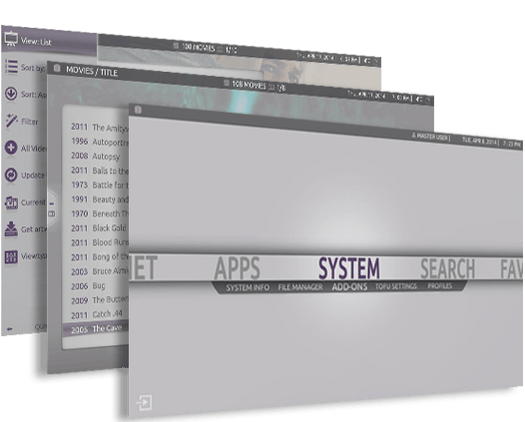Go to the SEARCH main menu item
This screenshot has width=525, height=422.
pyautogui.click(x=448, y=269)
